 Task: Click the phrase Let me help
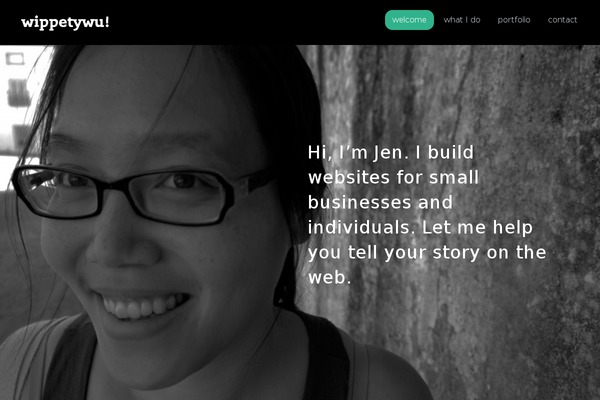pos(477,228)
